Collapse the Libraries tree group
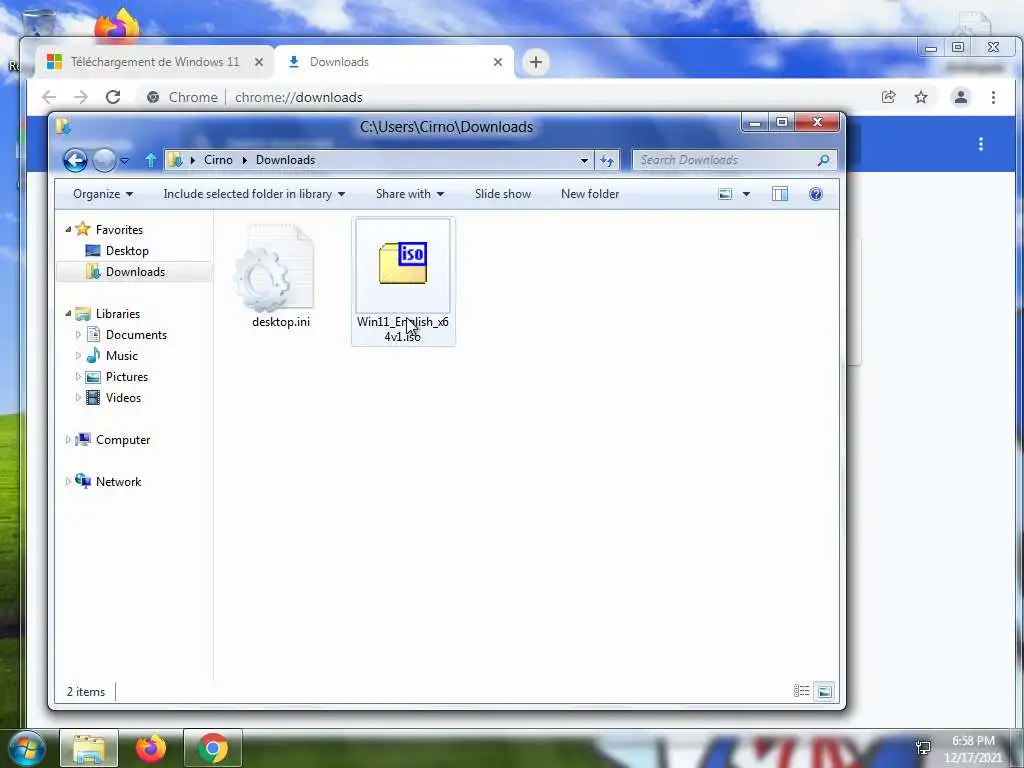The image size is (1024, 768). (x=69, y=313)
